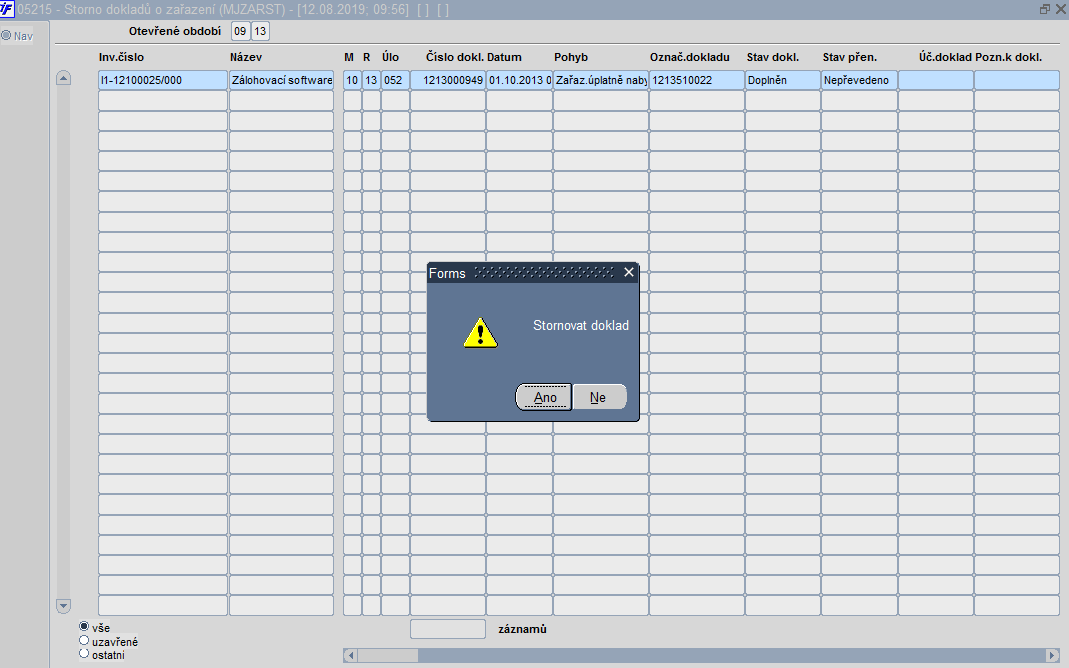Click the Nav indicator icon
The height and width of the screenshot is (668, 1069).
point(6,35)
